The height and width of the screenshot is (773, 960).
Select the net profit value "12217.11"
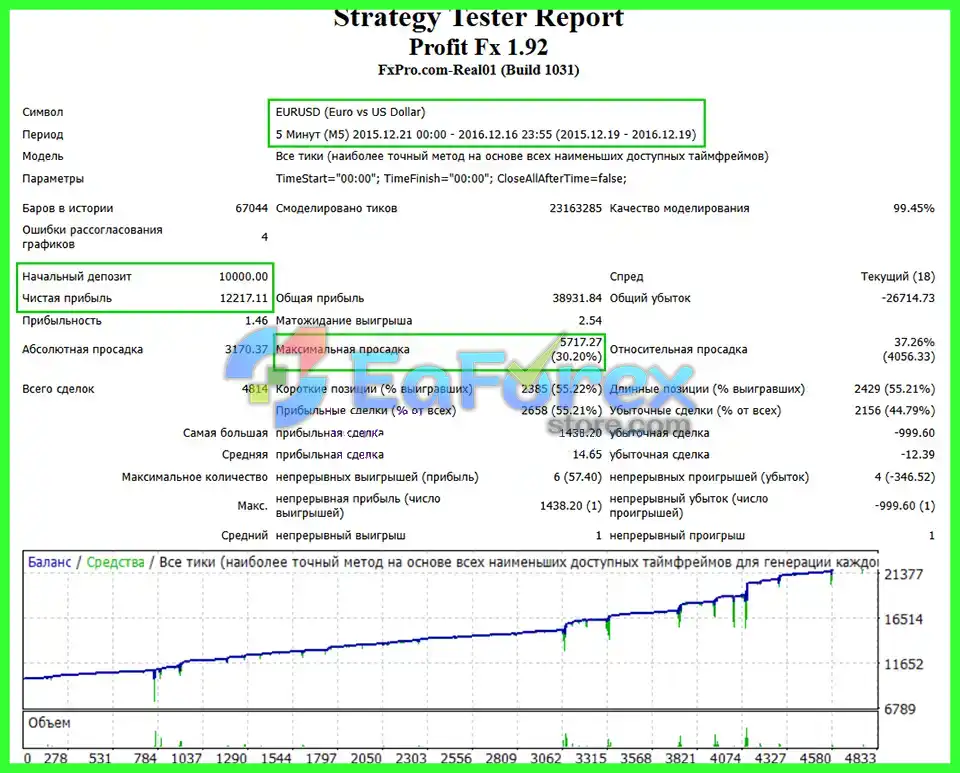244,299
